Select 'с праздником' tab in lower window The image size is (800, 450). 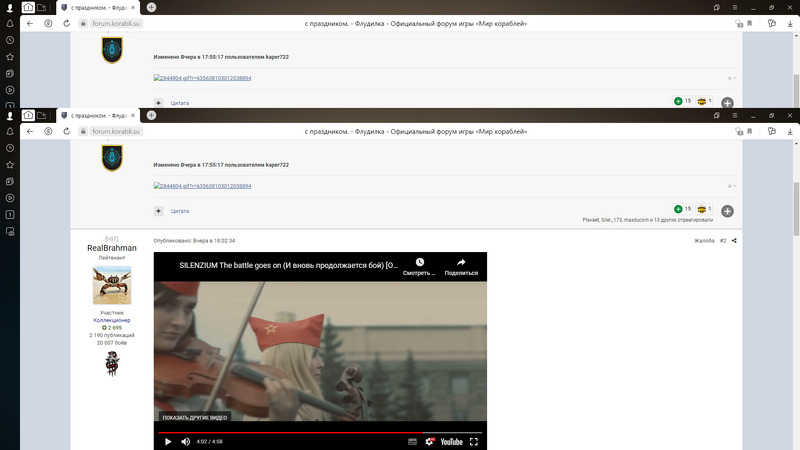coord(97,115)
